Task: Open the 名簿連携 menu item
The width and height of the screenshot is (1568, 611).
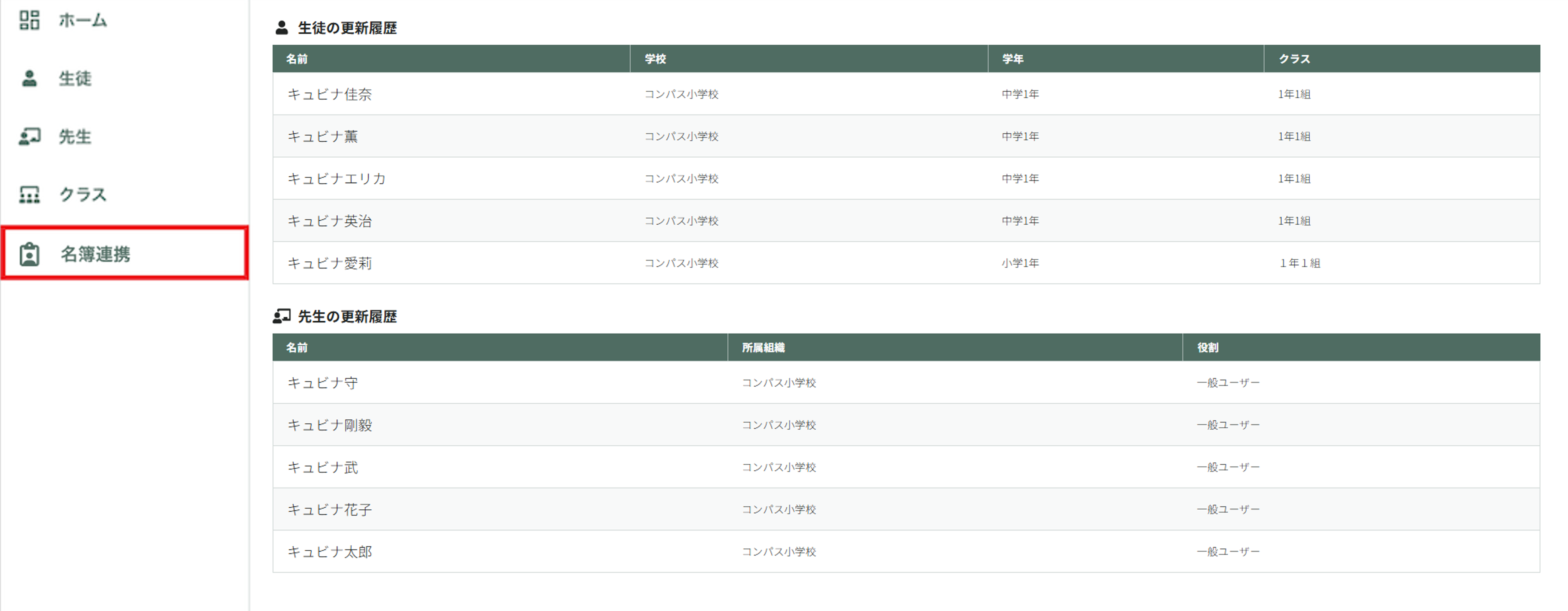Action: pos(96,254)
